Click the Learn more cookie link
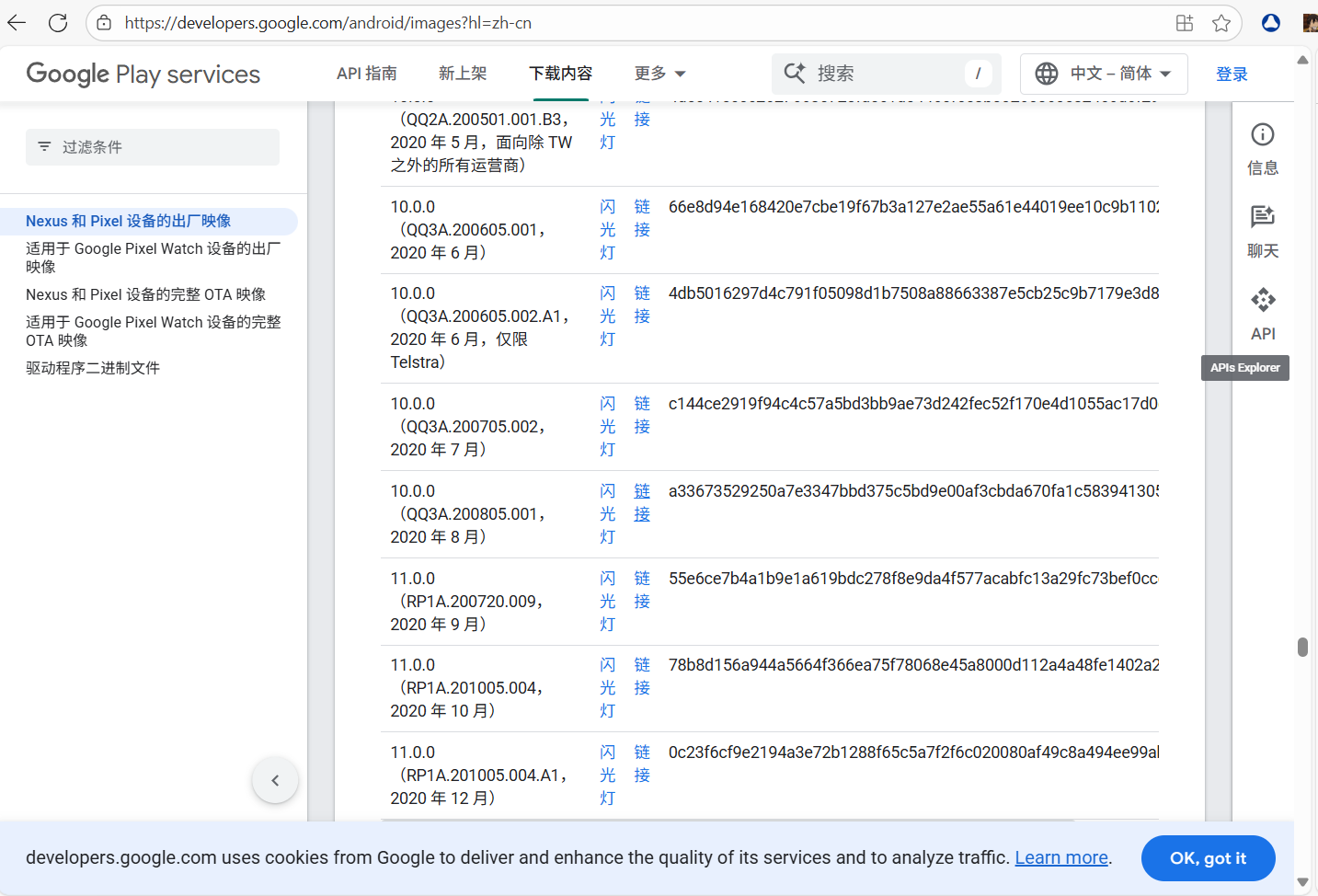The height and width of the screenshot is (896, 1318). tap(1061, 857)
